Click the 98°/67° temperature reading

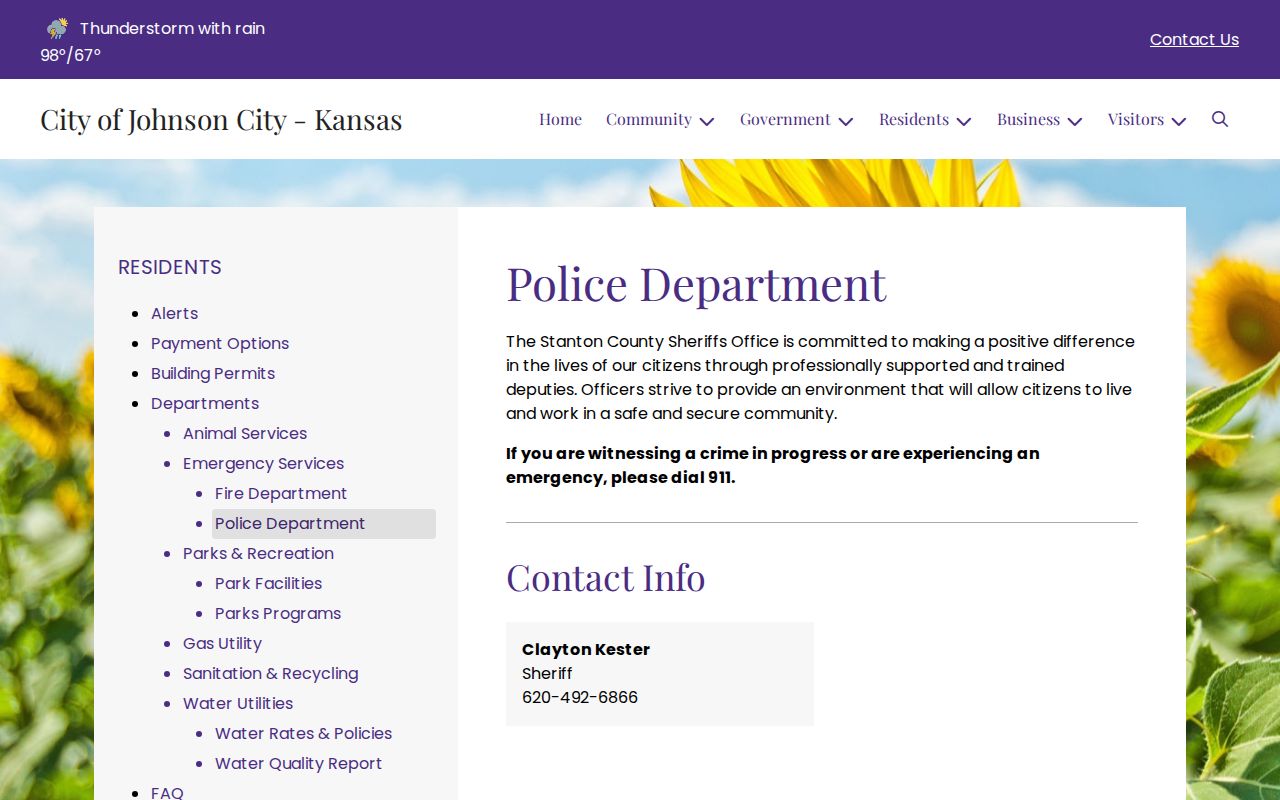(71, 55)
